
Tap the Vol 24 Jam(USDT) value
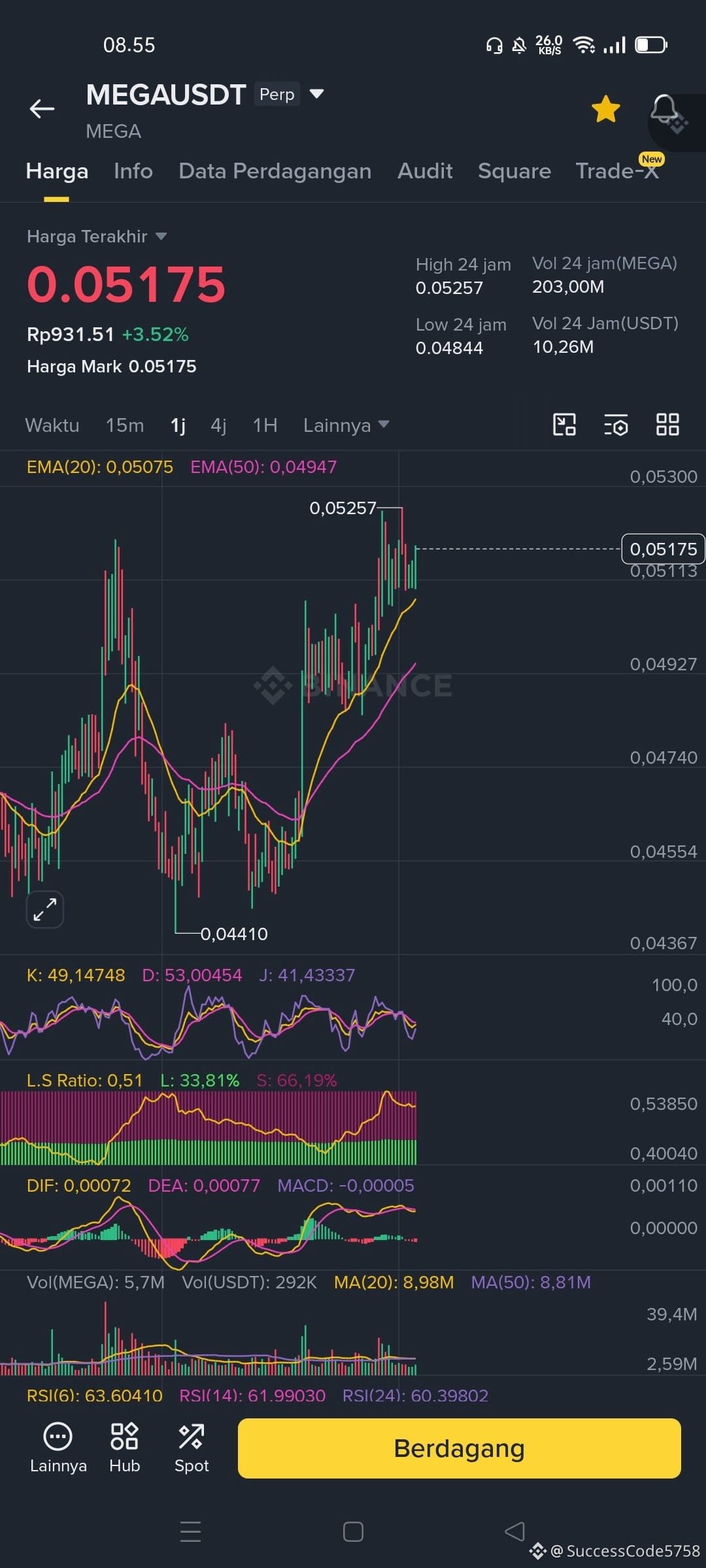pyautogui.click(x=563, y=347)
